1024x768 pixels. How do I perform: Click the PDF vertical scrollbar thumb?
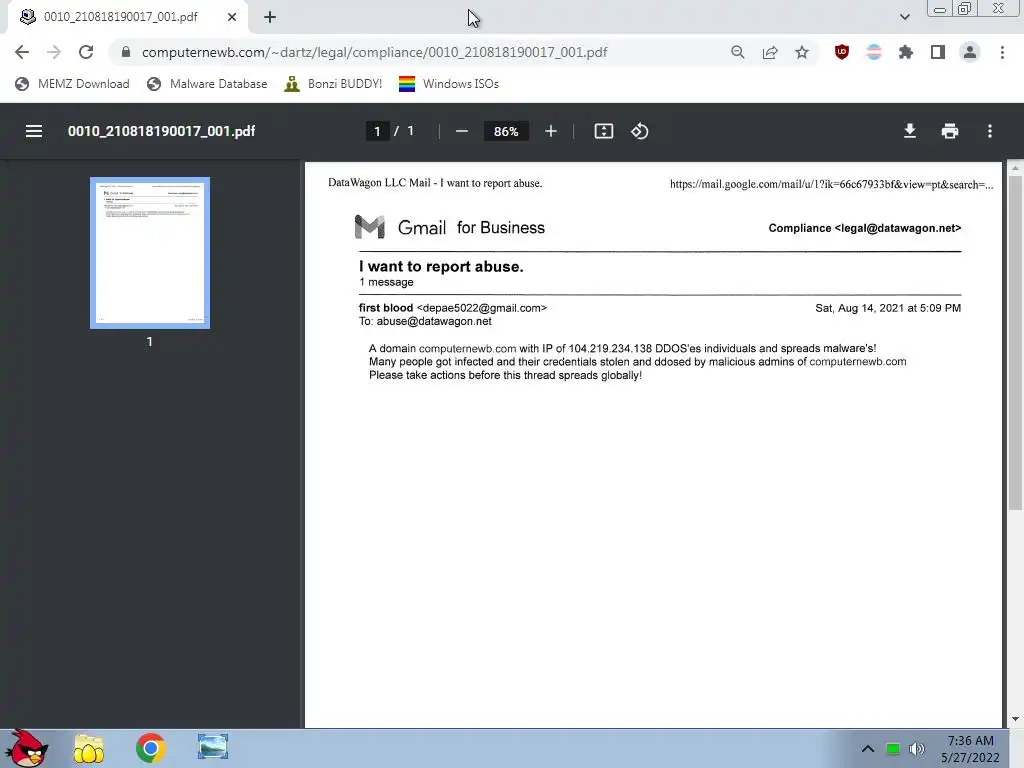(x=1016, y=344)
